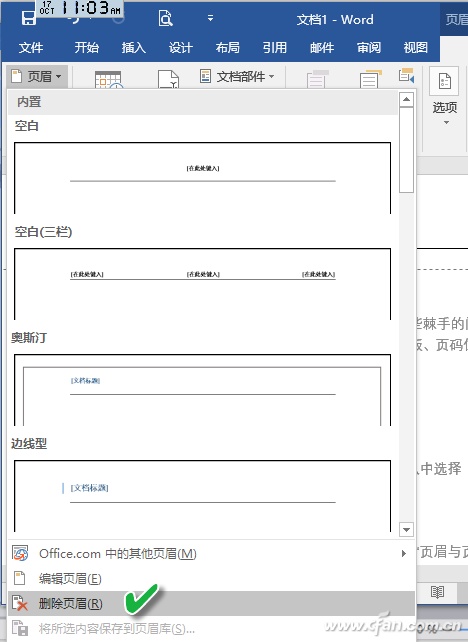
Task: Switch to the 视图 tab
Action: pos(416,47)
